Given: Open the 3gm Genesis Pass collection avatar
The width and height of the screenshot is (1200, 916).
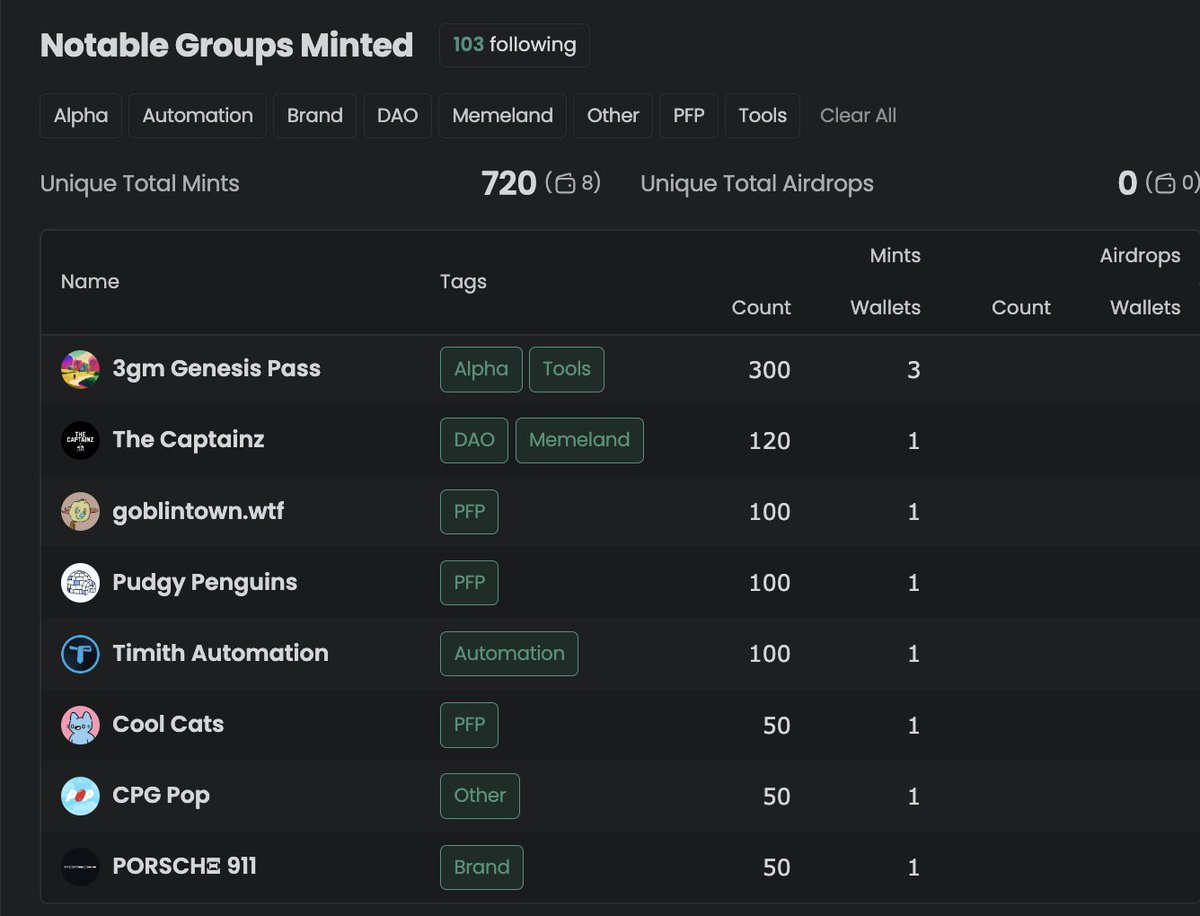Looking at the screenshot, I should [x=80, y=369].
